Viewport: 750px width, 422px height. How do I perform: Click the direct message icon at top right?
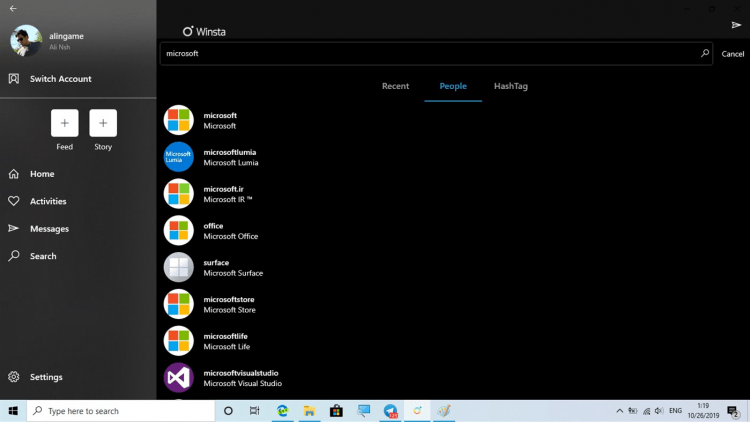pos(736,25)
